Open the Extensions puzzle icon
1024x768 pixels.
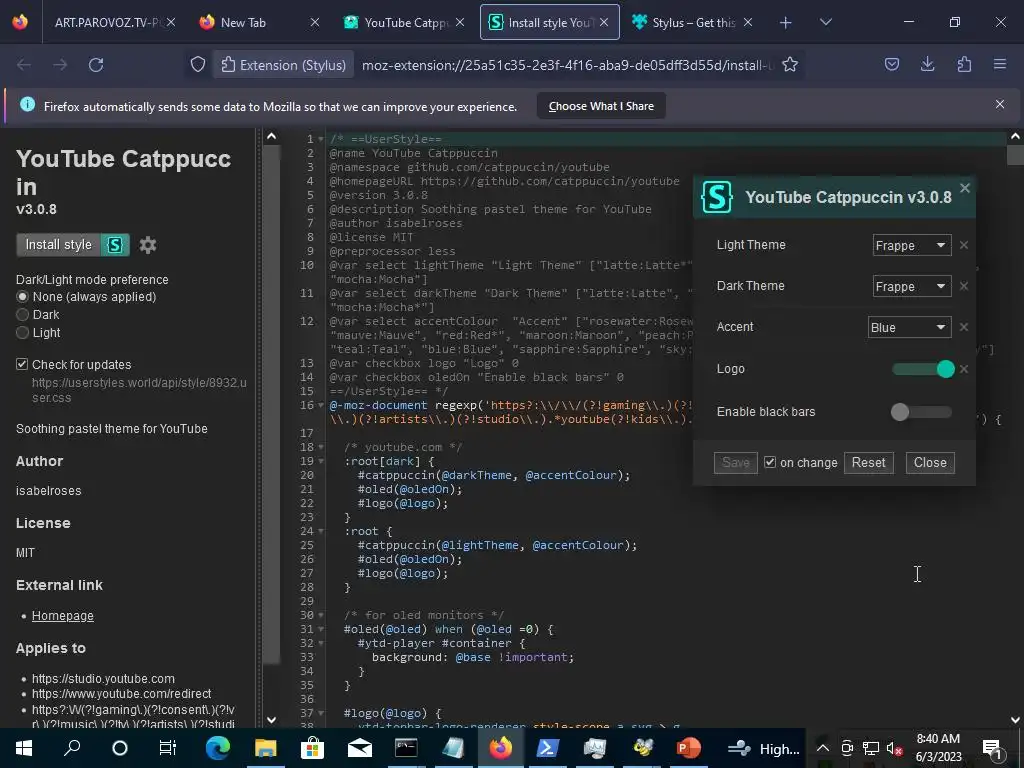click(x=964, y=64)
